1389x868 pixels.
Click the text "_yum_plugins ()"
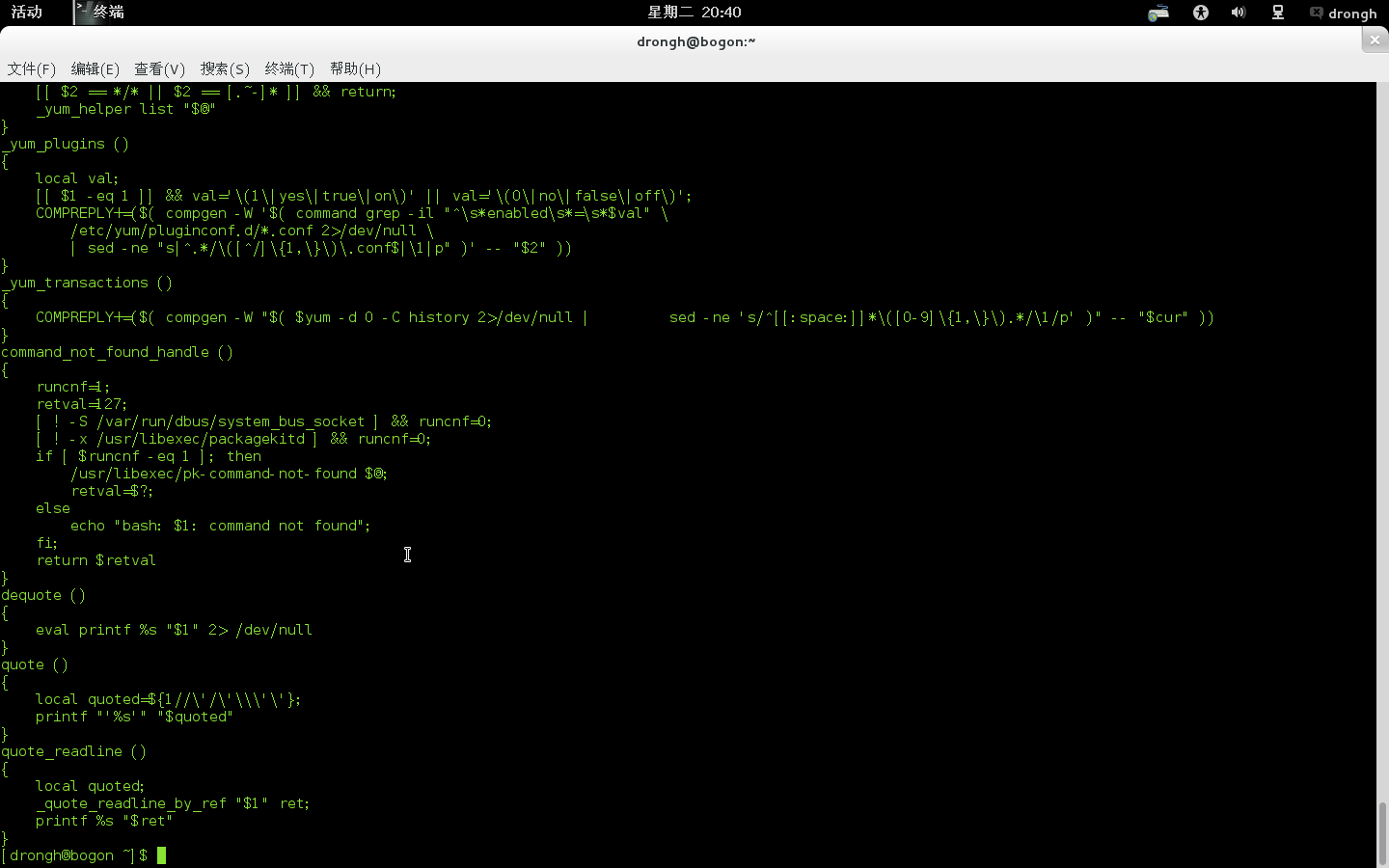pyautogui.click(x=66, y=144)
